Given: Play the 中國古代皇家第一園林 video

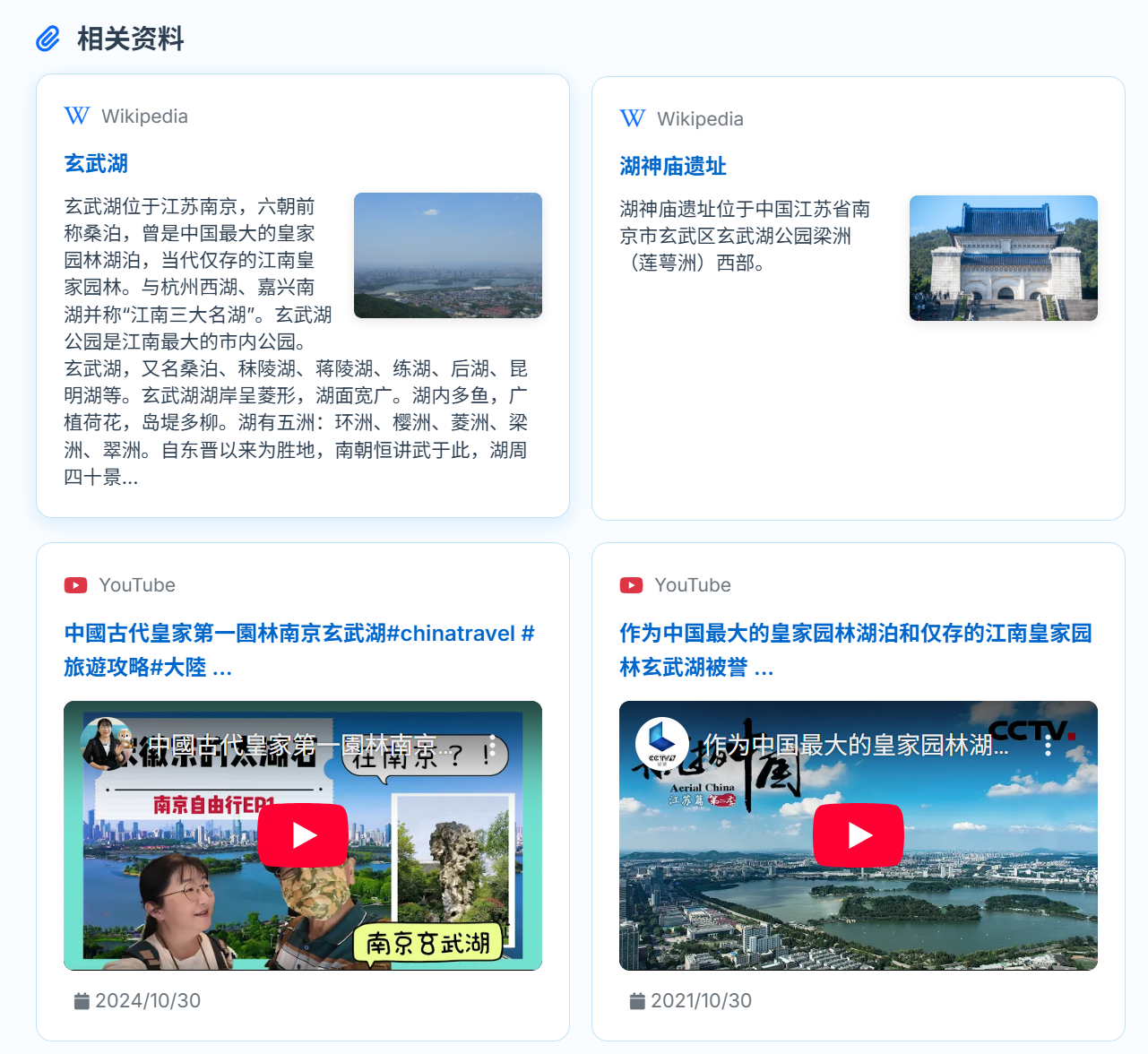Looking at the screenshot, I should pos(303,835).
